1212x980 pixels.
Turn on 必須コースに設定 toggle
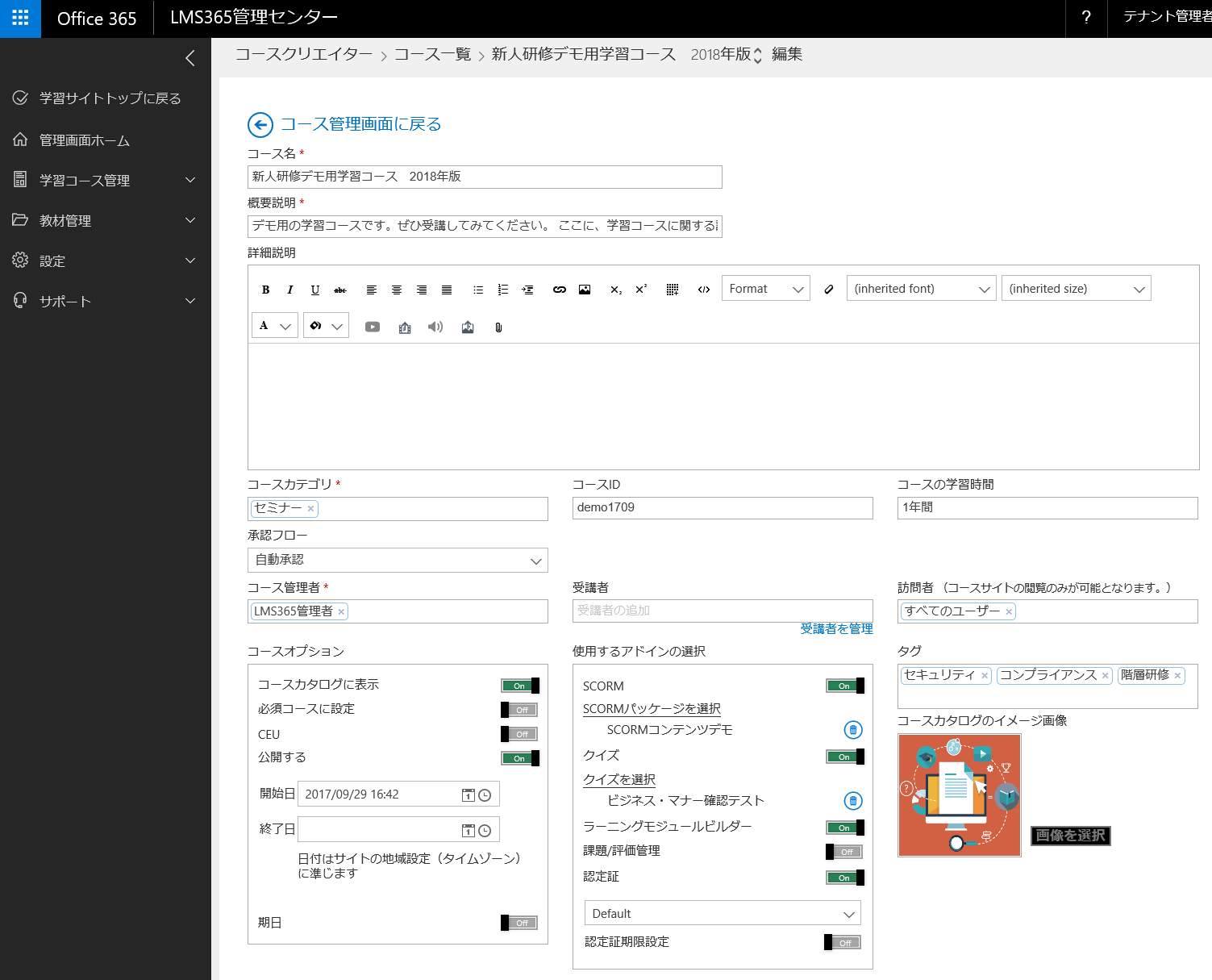pyautogui.click(x=519, y=710)
